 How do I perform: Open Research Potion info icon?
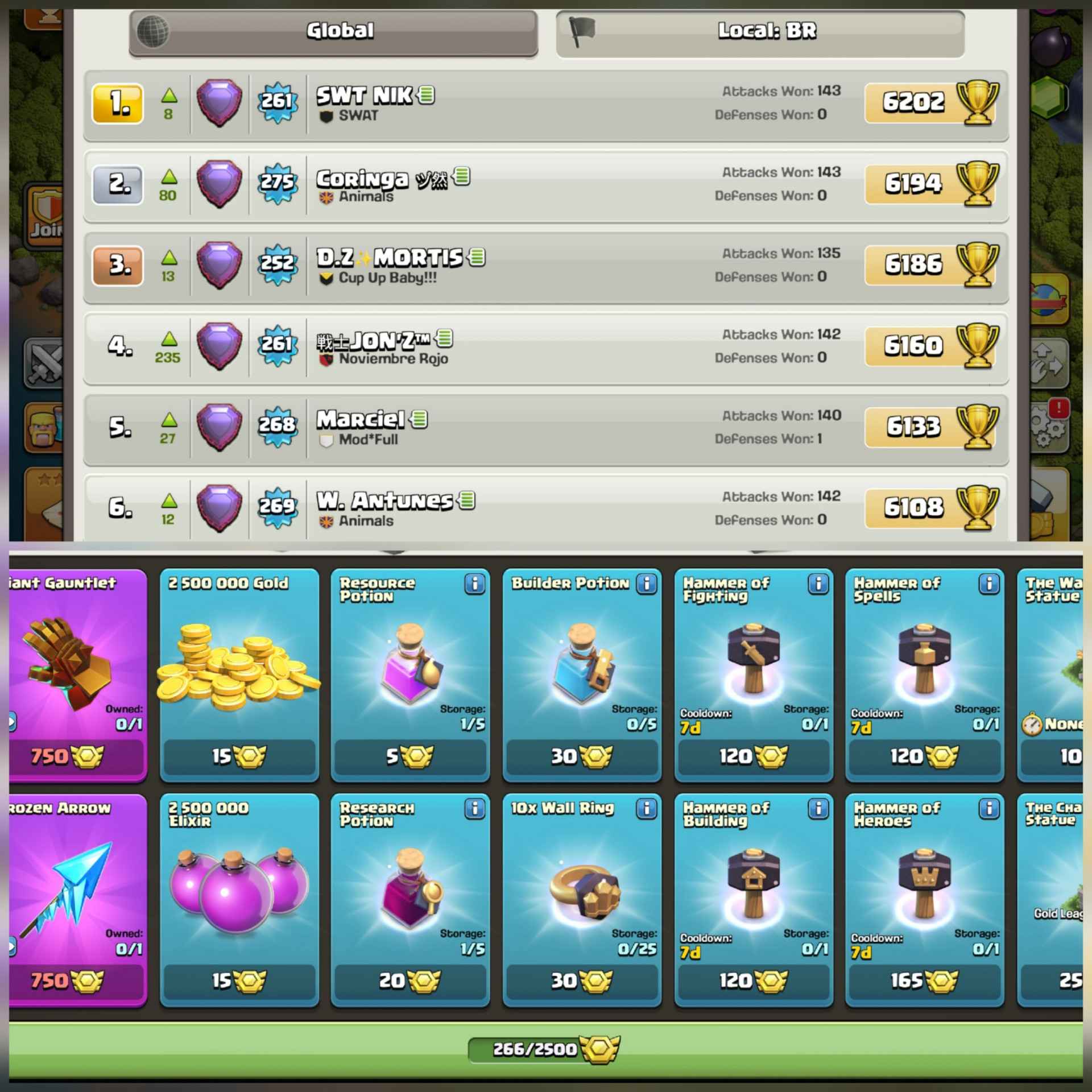(x=474, y=809)
